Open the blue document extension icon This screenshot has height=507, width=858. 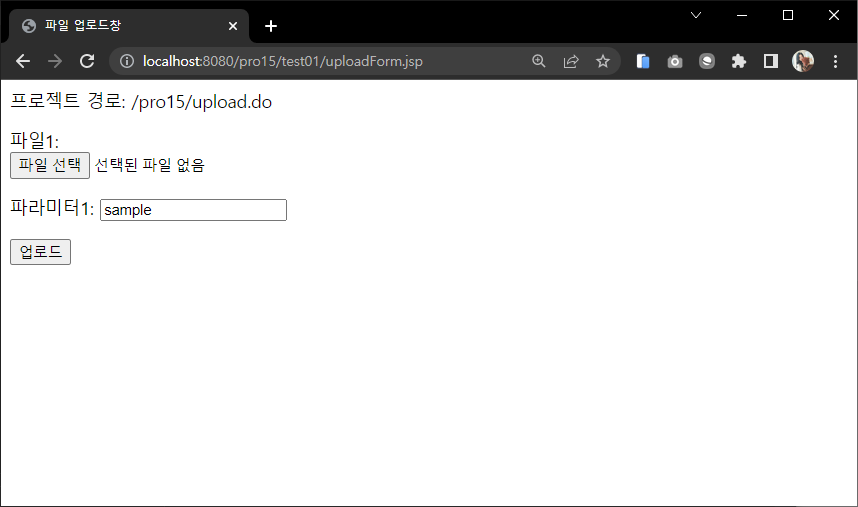643,61
